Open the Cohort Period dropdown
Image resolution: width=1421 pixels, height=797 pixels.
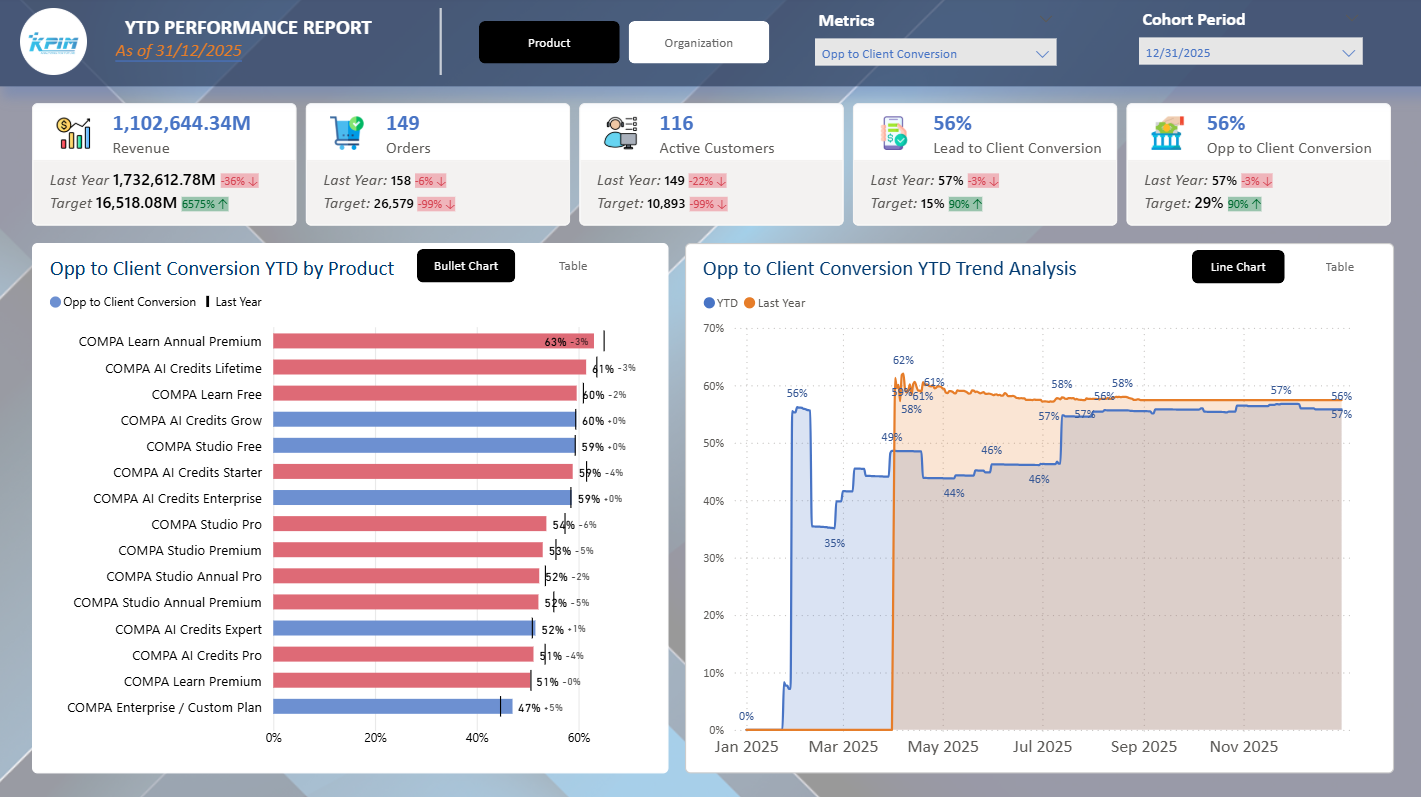pos(1251,52)
